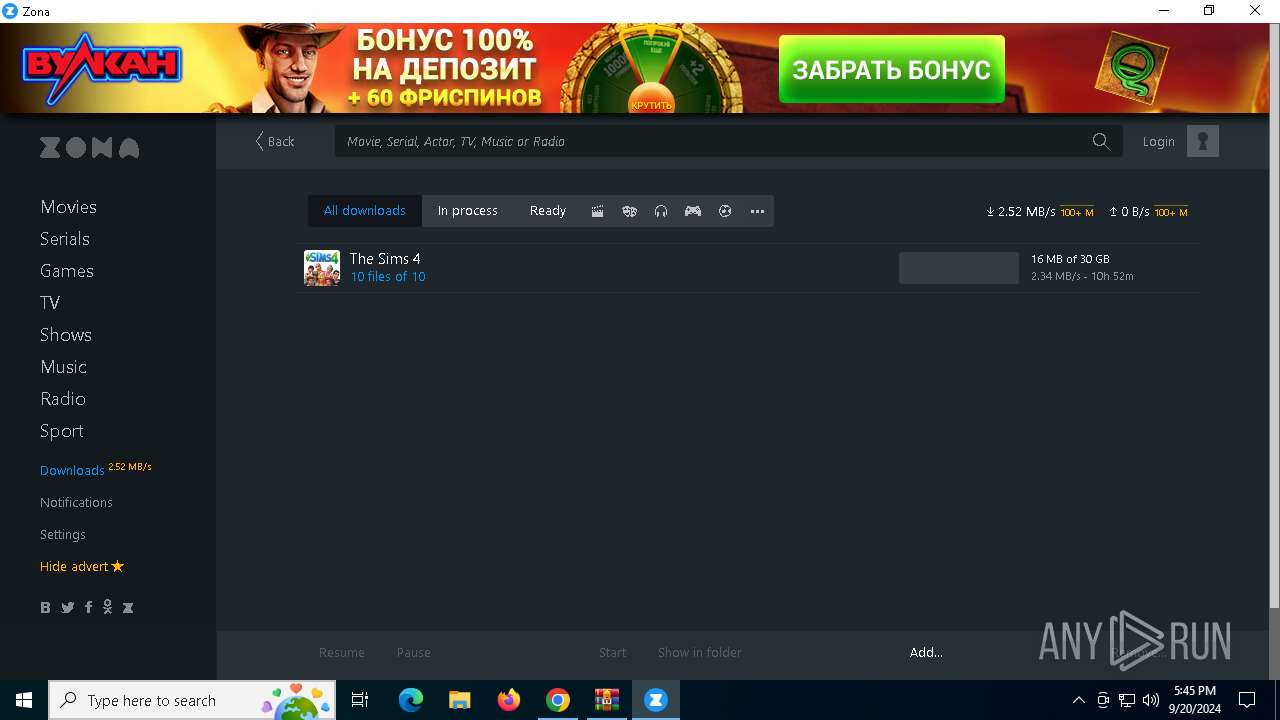Go Back using the back arrow
Screen dimensions: 1280x720
click(274, 141)
